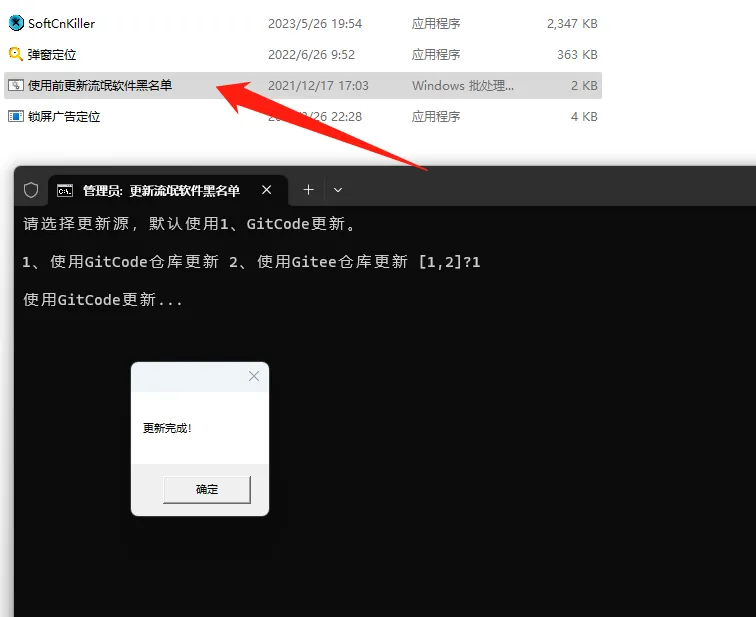The width and height of the screenshot is (756, 617).
Task: Click the cmd icon on the terminal tab
Action: (x=65, y=190)
